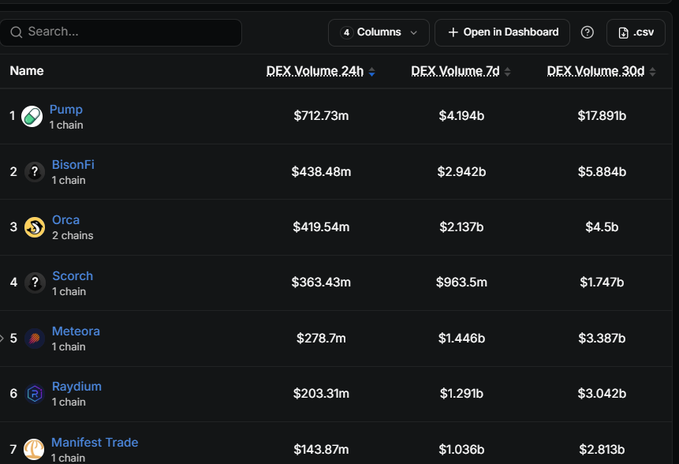The height and width of the screenshot is (464, 679).
Task: Open the Meteora protocol link
Action: 76,332
